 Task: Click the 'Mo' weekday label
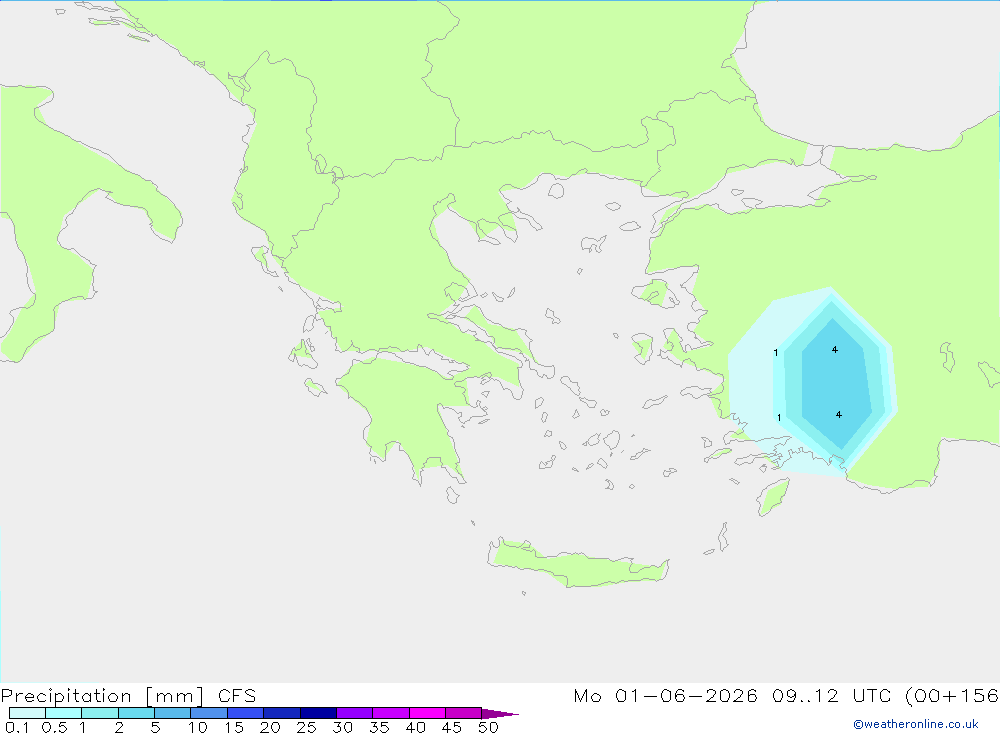coord(587,695)
